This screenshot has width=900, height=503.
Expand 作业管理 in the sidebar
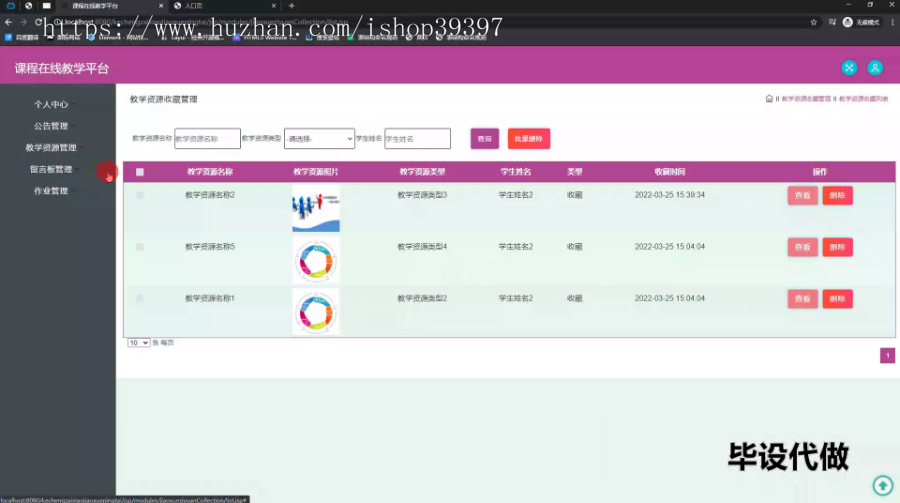[x=51, y=191]
